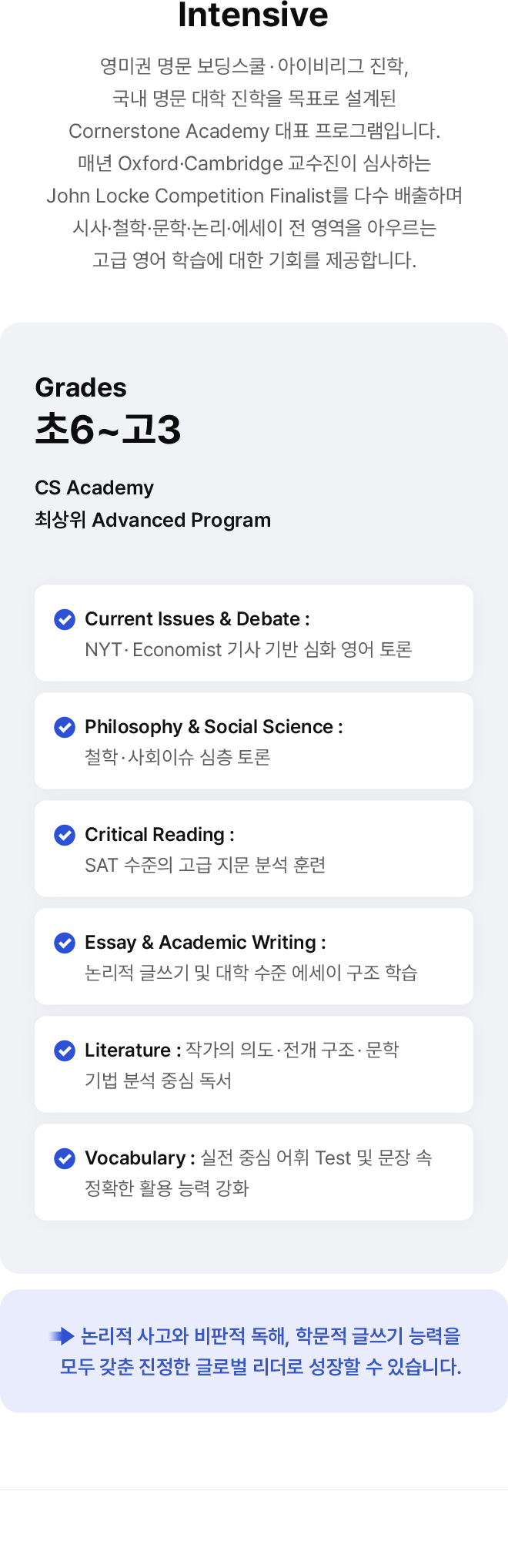
Task: Click the checkmark beside Current Issues & Debate
Action: coord(65,619)
